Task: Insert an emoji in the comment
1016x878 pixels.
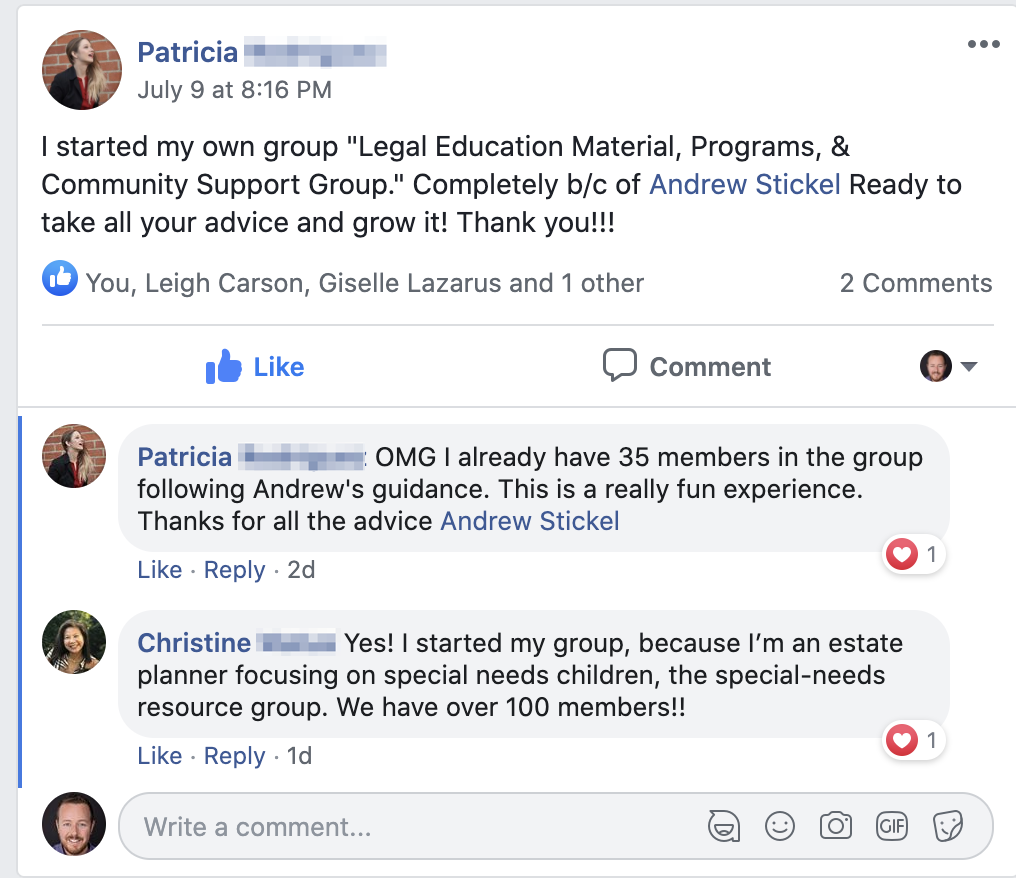Action: [779, 825]
